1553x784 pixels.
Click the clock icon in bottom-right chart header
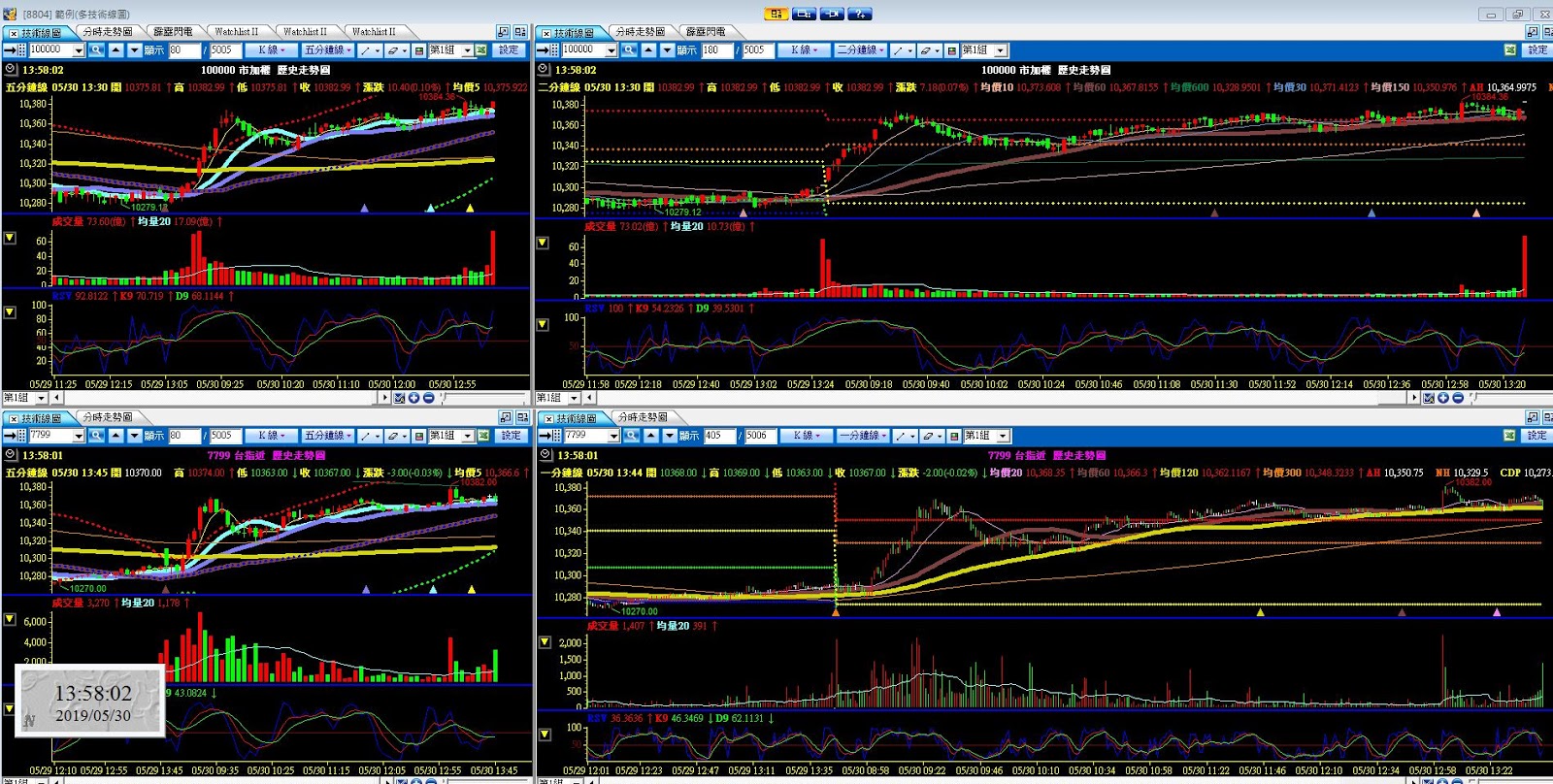pyautogui.click(x=547, y=455)
